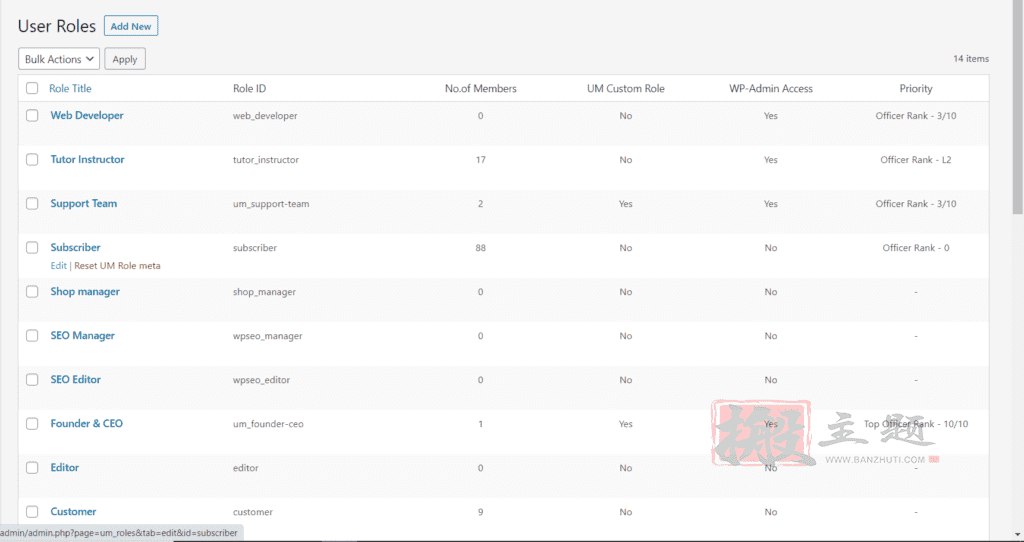Sort by Role Title column header

click(x=70, y=88)
